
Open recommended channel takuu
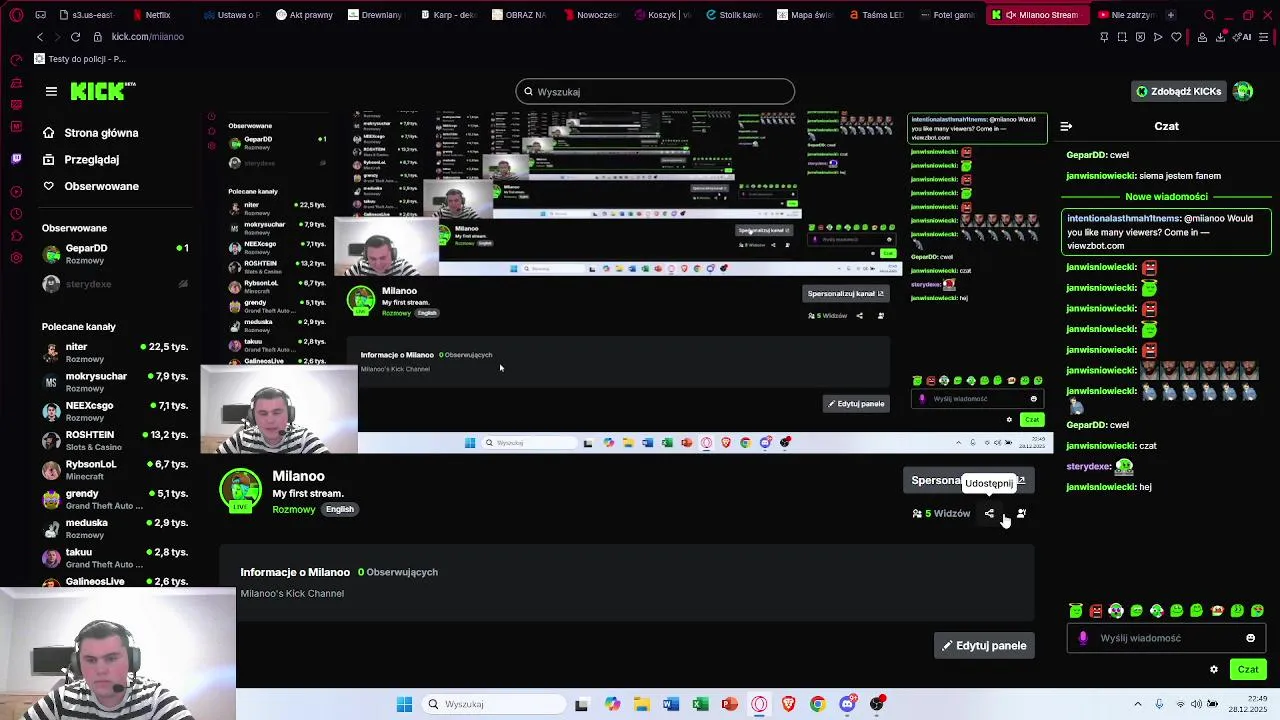pos(115,558)
